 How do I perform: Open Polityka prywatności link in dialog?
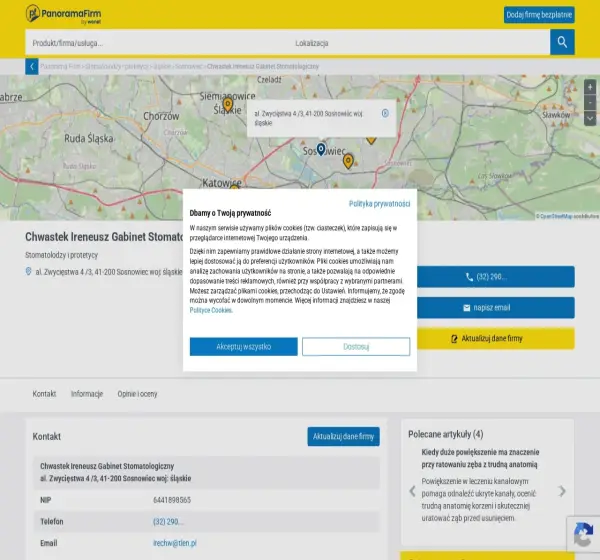click(379, 204)
